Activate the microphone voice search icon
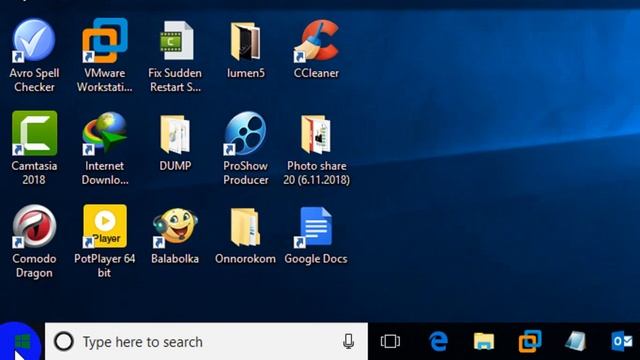This screenshot has width=640, height=360. [348, 341]
